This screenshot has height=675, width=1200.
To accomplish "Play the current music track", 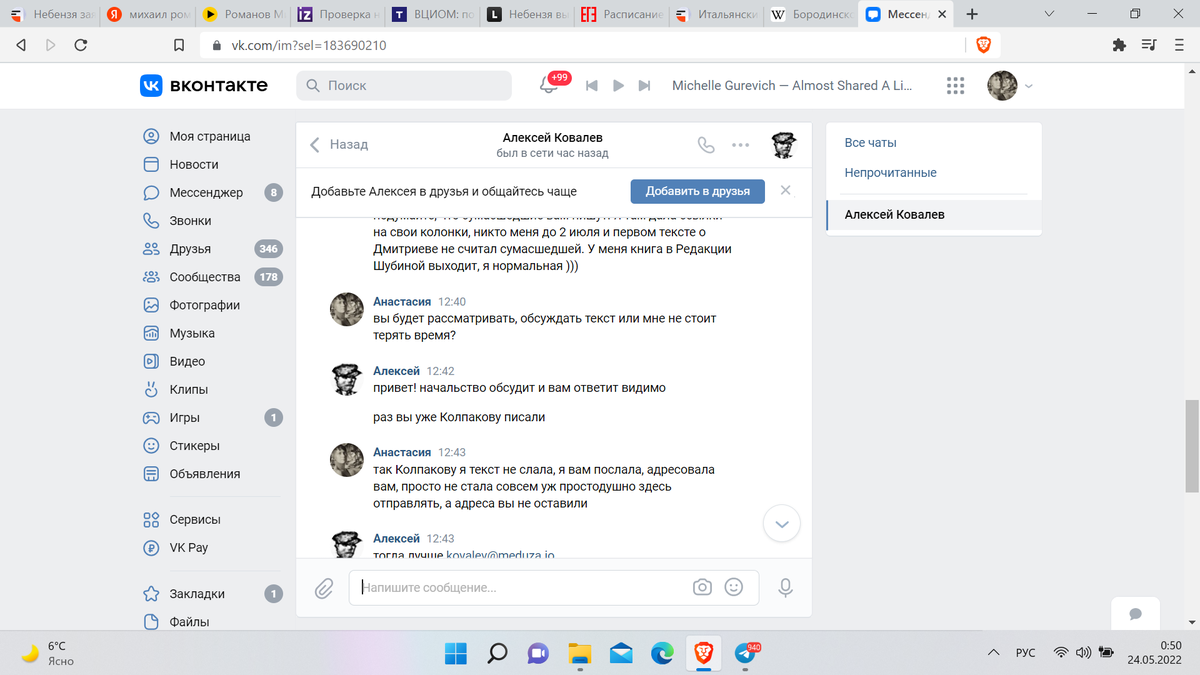I will (618, 86).
